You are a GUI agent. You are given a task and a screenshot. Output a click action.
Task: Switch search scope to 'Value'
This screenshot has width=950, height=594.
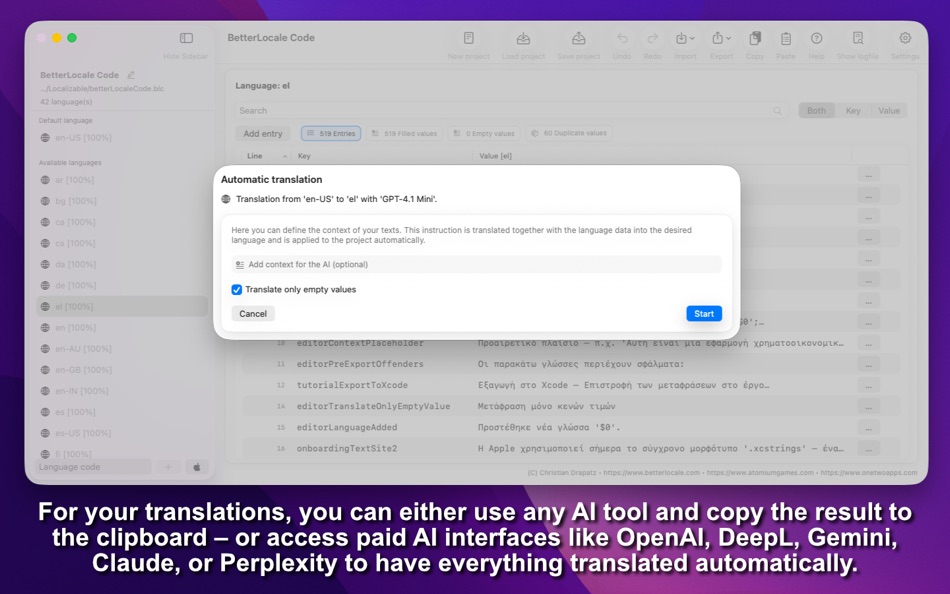pyautogui.click(x=889, y=110)
